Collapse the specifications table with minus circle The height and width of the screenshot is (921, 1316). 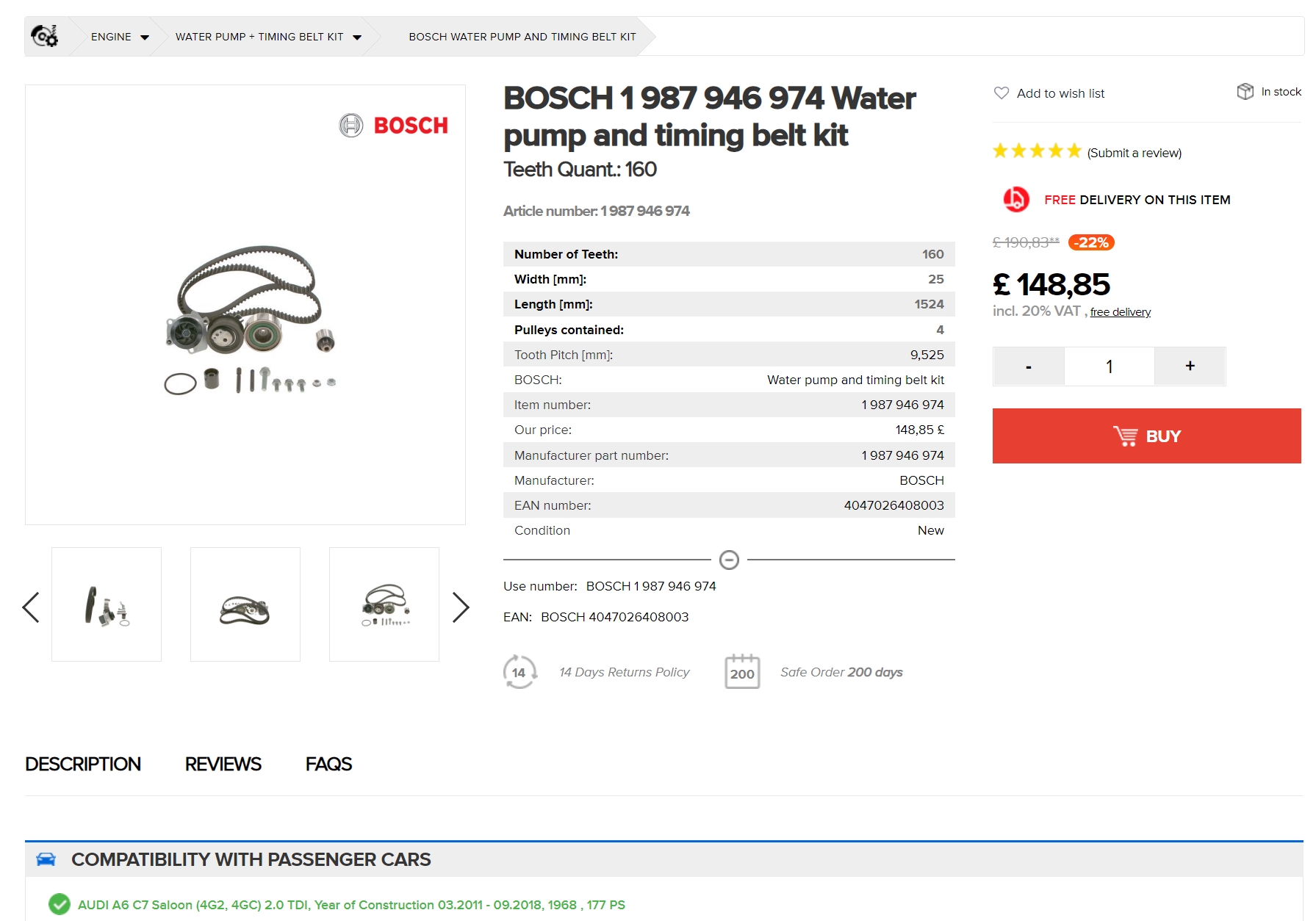click(x=729, y=560)
